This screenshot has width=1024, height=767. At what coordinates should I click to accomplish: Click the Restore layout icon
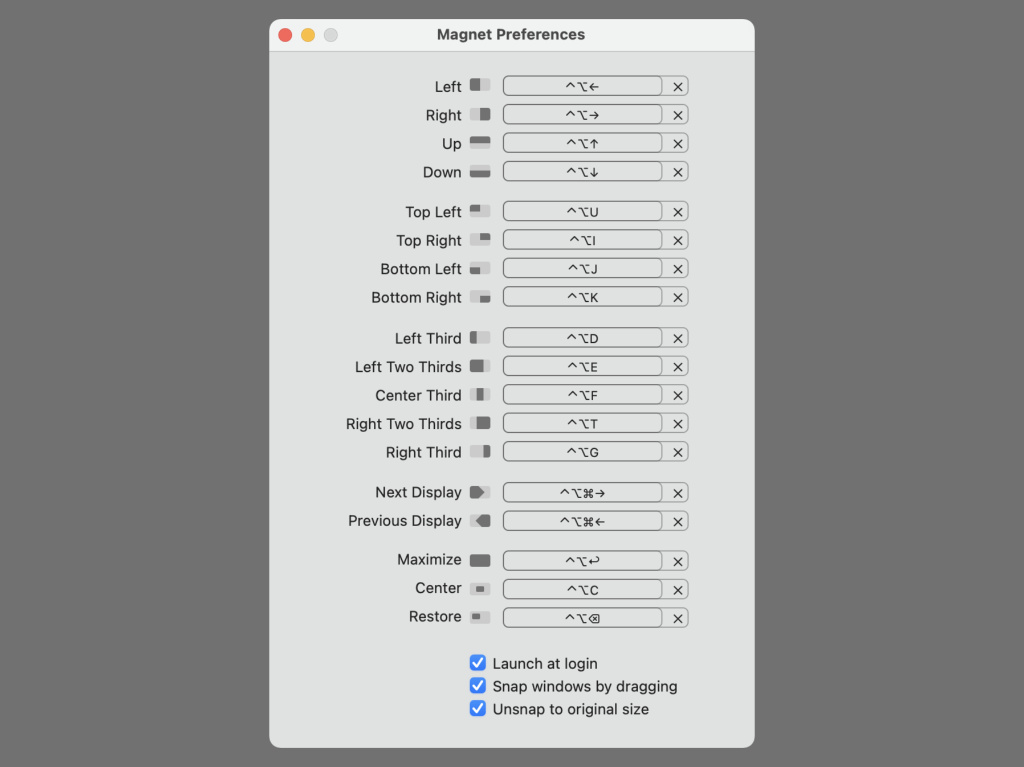tap(480, 617)
